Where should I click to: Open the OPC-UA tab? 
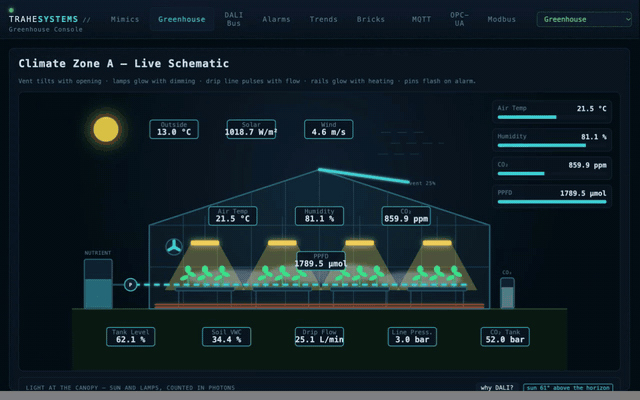[459, 19]
